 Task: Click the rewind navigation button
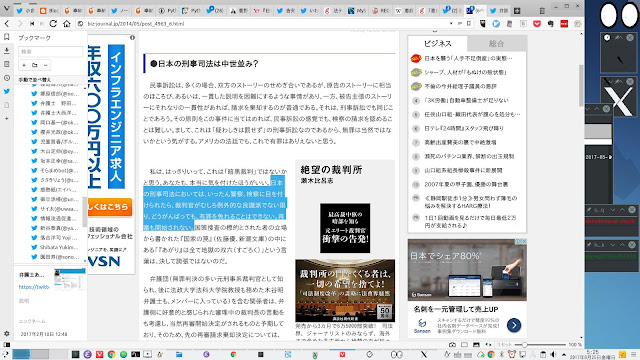click(x=32, y=24)
